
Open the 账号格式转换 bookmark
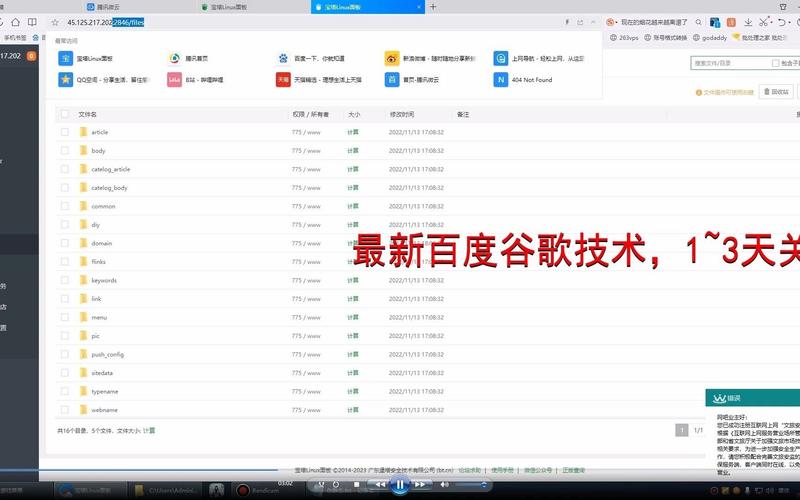click(x=665, y=38)
